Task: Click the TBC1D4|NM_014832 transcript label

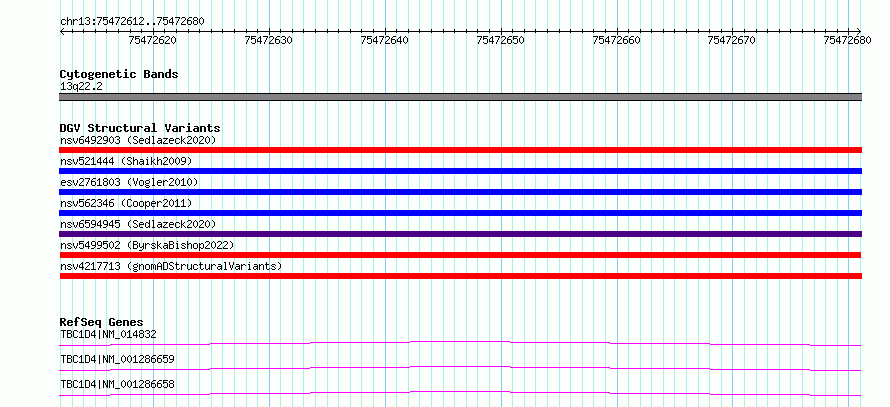Action: coord(108,334)
